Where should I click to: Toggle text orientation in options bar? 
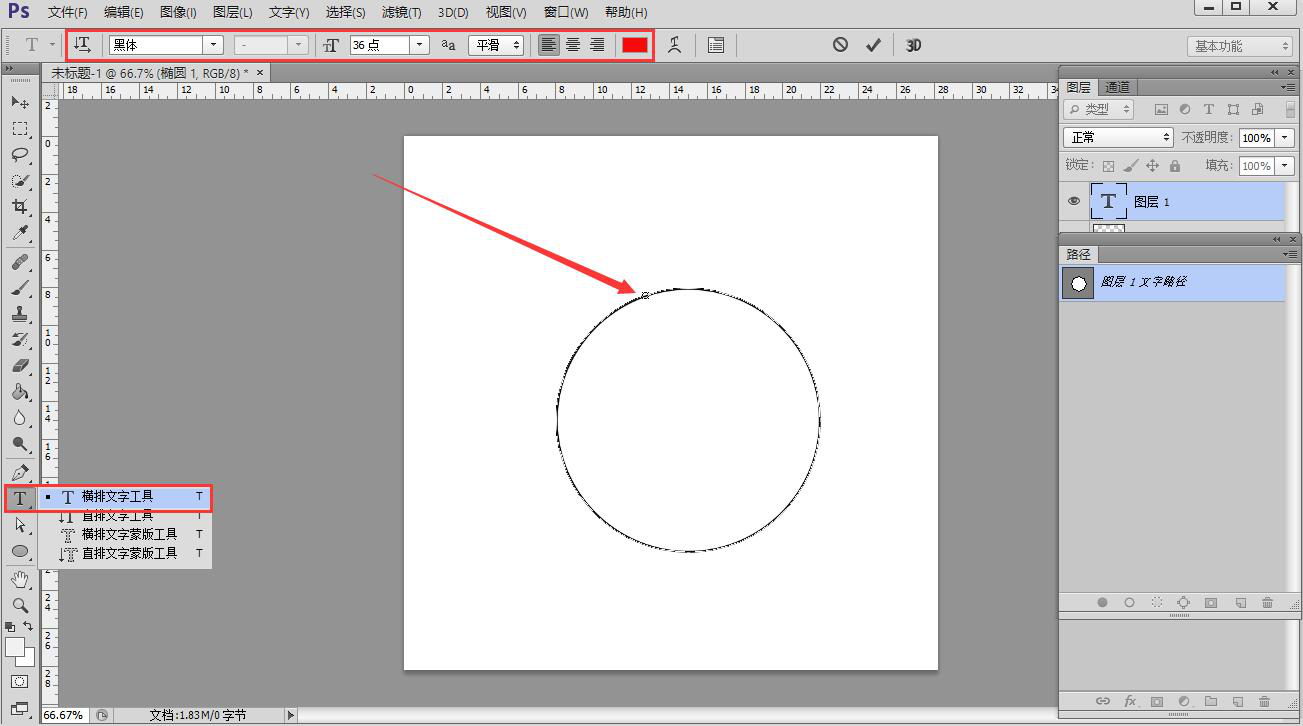coord(83,45)
